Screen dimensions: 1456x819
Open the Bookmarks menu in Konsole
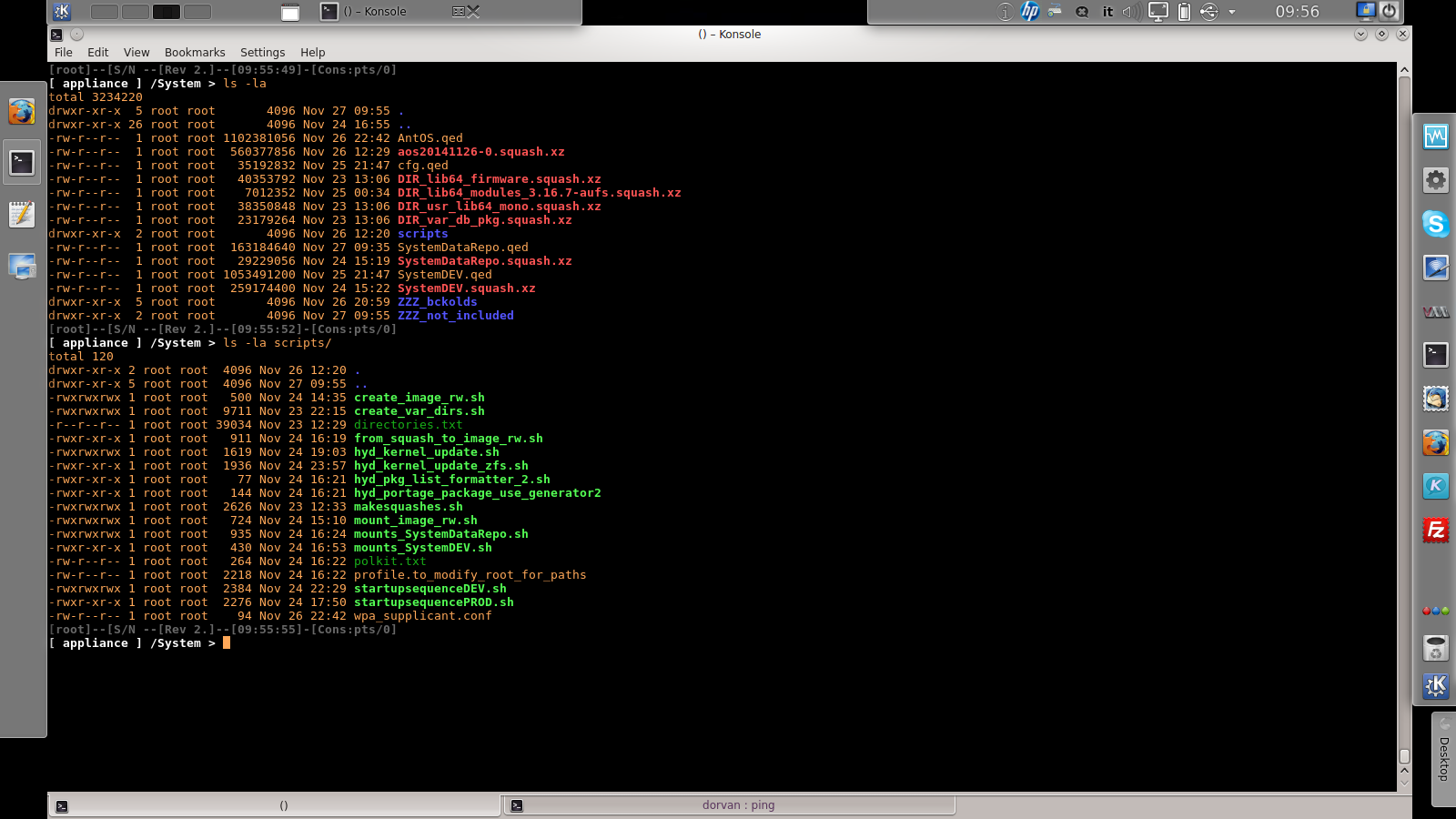[194, 52]
